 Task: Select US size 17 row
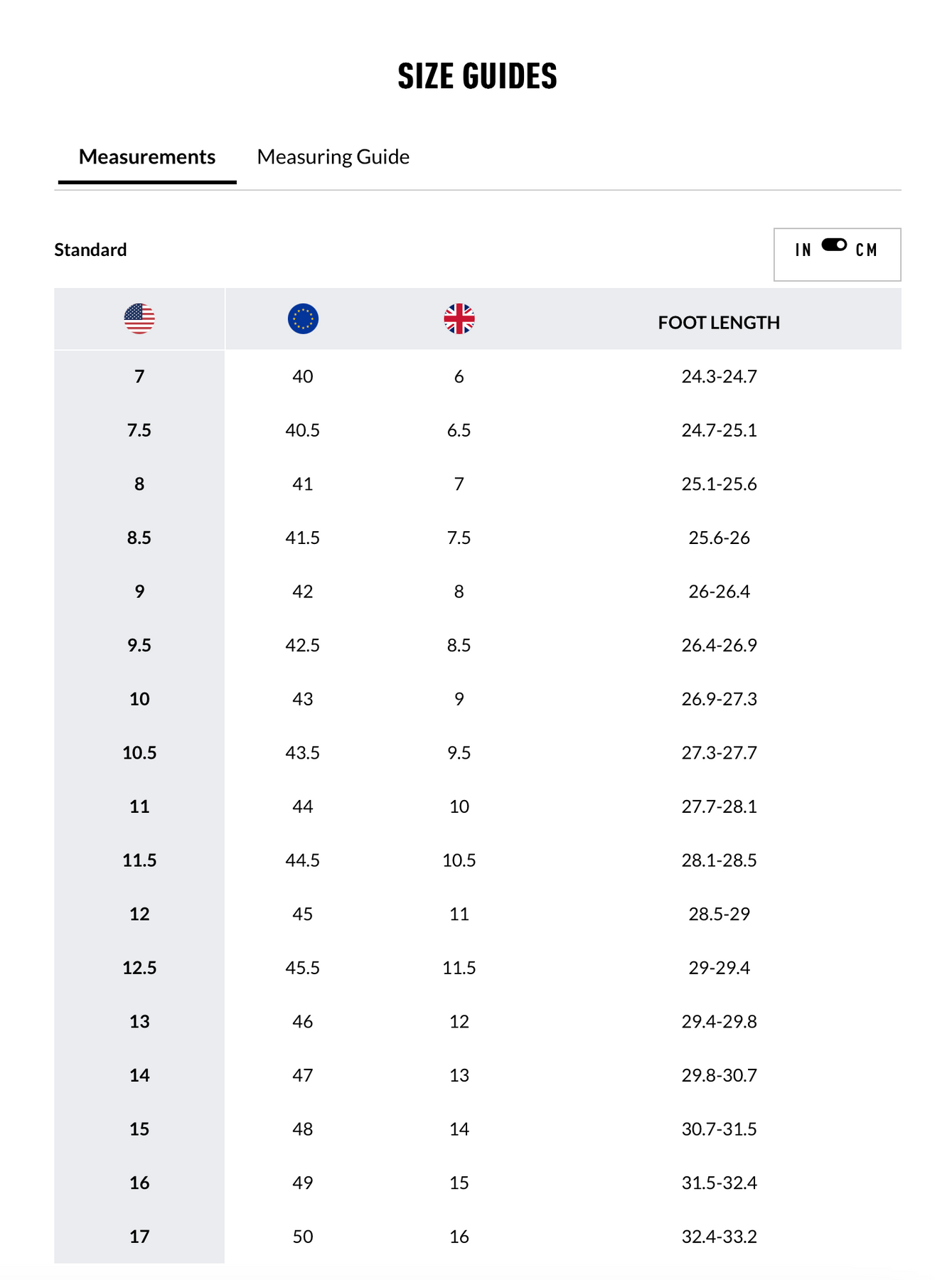tap(139, 1237)
